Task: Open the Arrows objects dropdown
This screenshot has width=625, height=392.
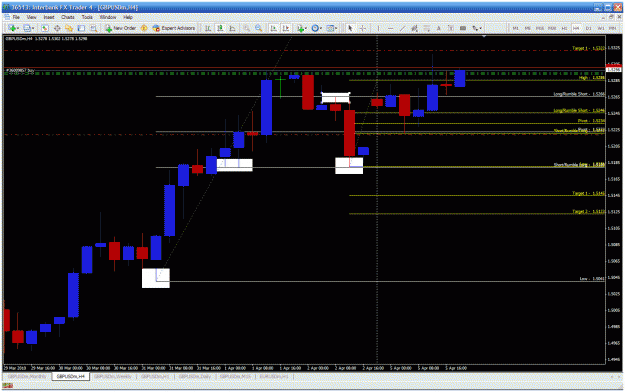Action: coord(477,28)
